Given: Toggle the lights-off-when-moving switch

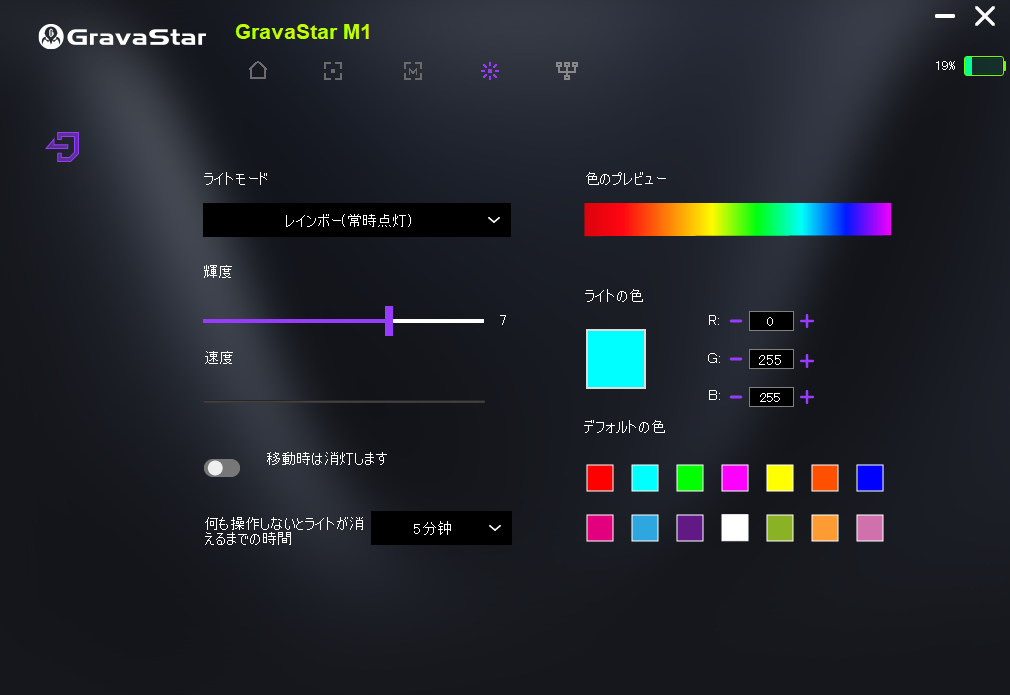Looking at the screenshot, I should click(x=222, y=468).
